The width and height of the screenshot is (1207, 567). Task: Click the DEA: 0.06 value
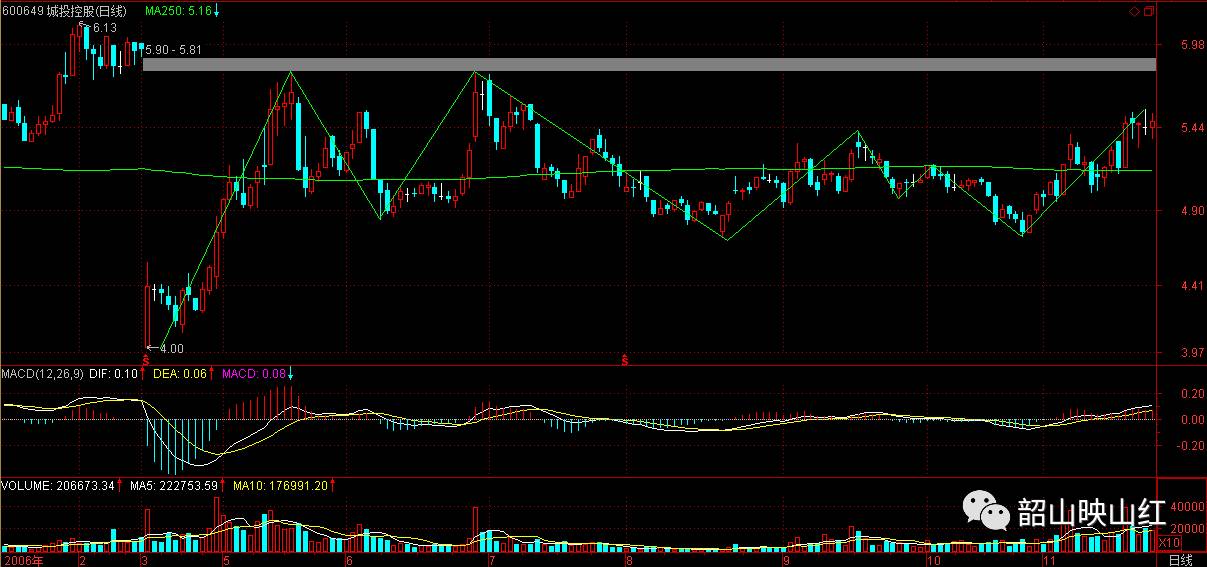click(x=179, y=374)
